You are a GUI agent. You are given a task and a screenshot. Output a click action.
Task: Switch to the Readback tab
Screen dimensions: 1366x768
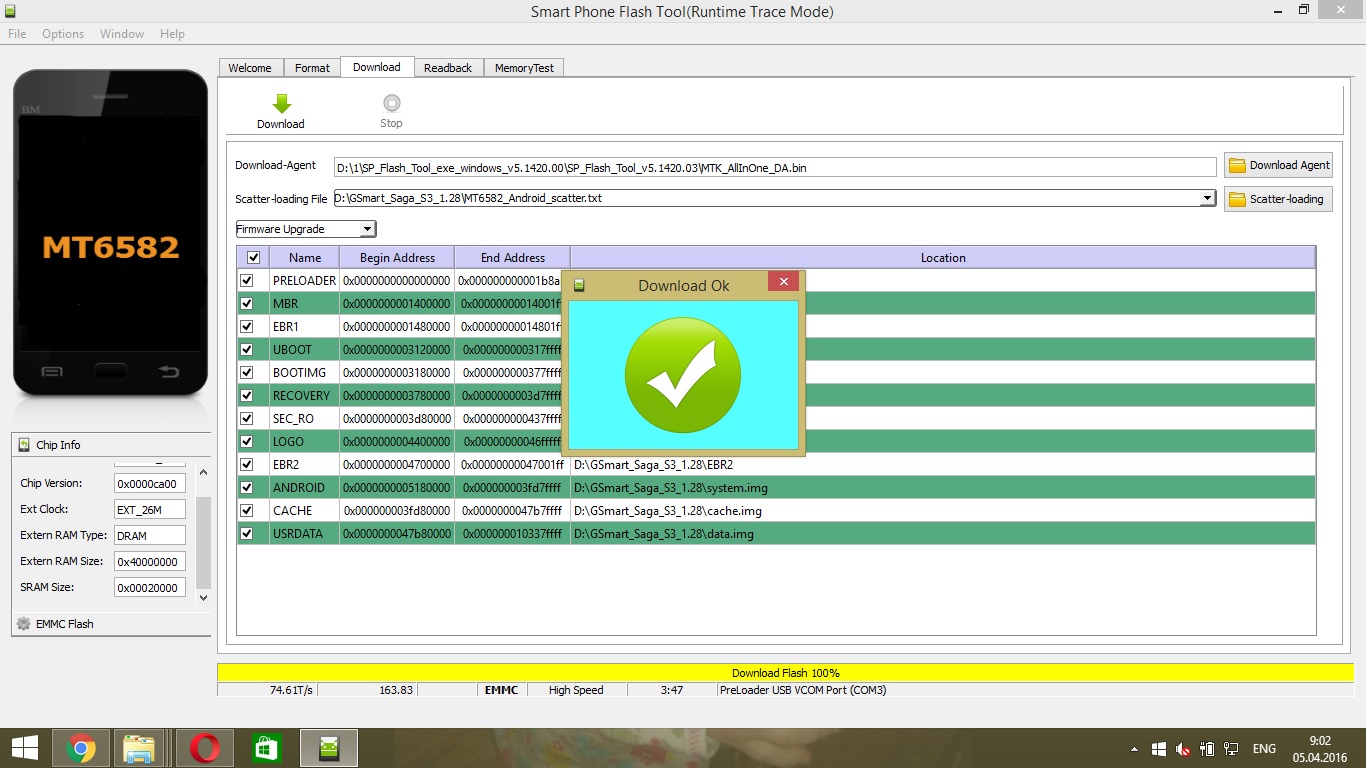point(447,68)
